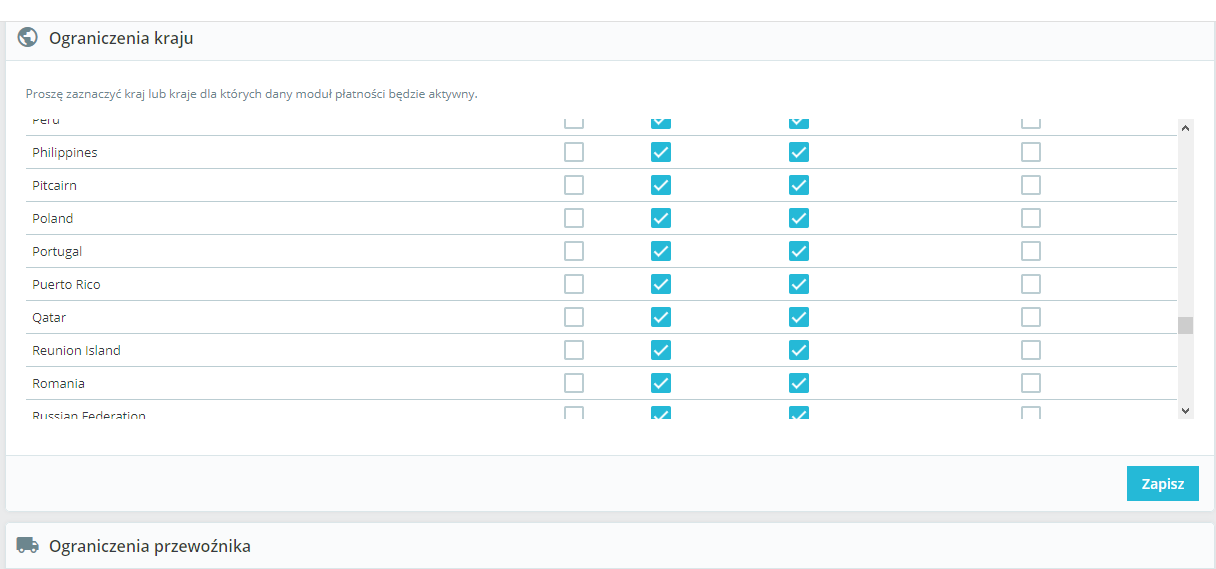Click the Puerto Rico country name
1216x569 pixels.
tap(66, 284)
